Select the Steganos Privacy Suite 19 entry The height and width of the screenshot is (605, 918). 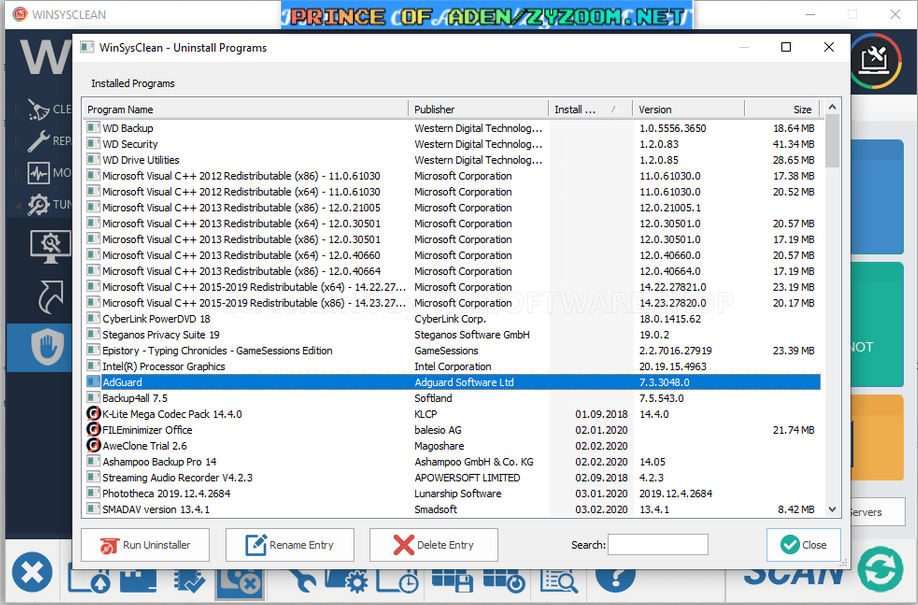453,334
